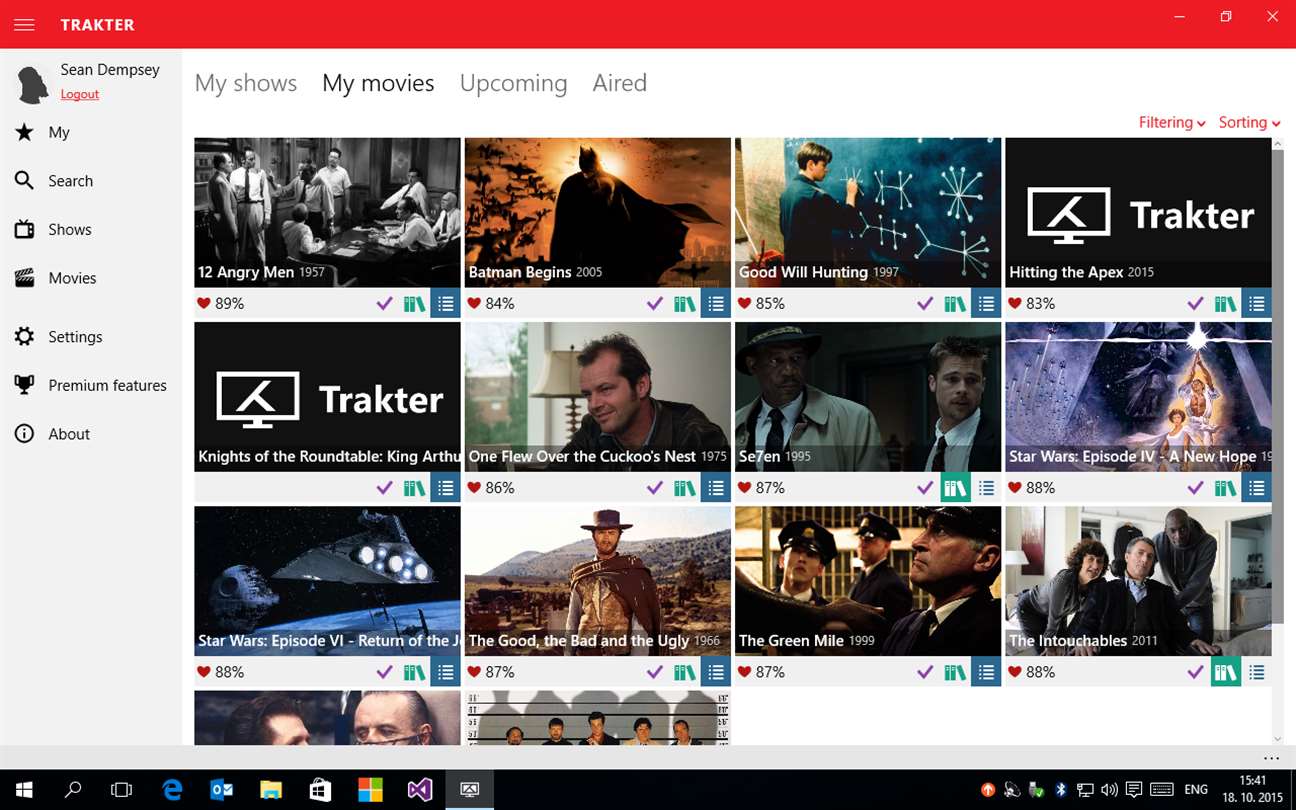Open the hamburger navigation menu
1296x810 pixels.
click(x=24, y=24)
